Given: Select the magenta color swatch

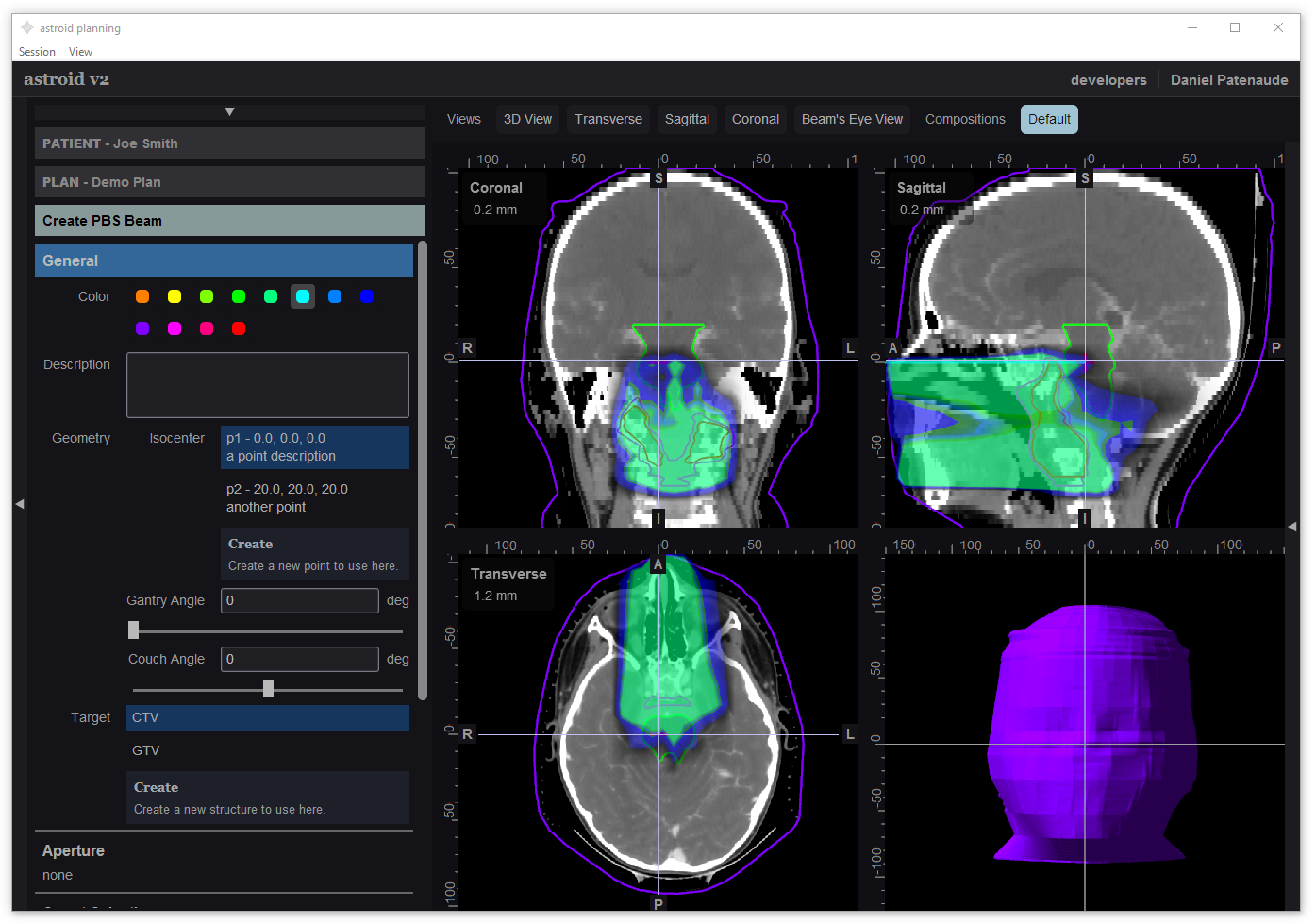Looking at the screenshot, I should (175, 328).
